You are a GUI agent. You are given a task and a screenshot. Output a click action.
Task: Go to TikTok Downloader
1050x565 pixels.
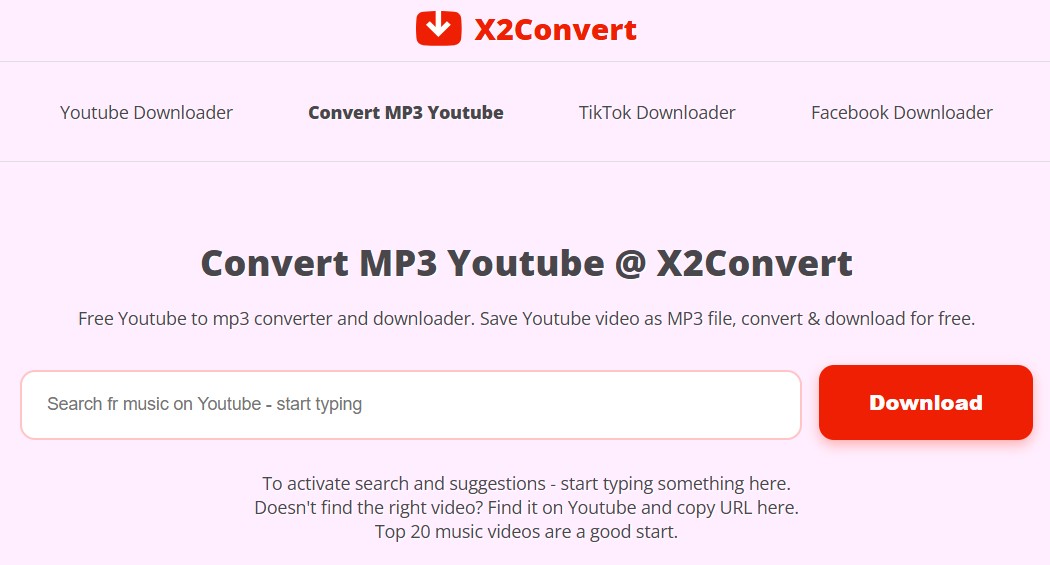(657, 112)
